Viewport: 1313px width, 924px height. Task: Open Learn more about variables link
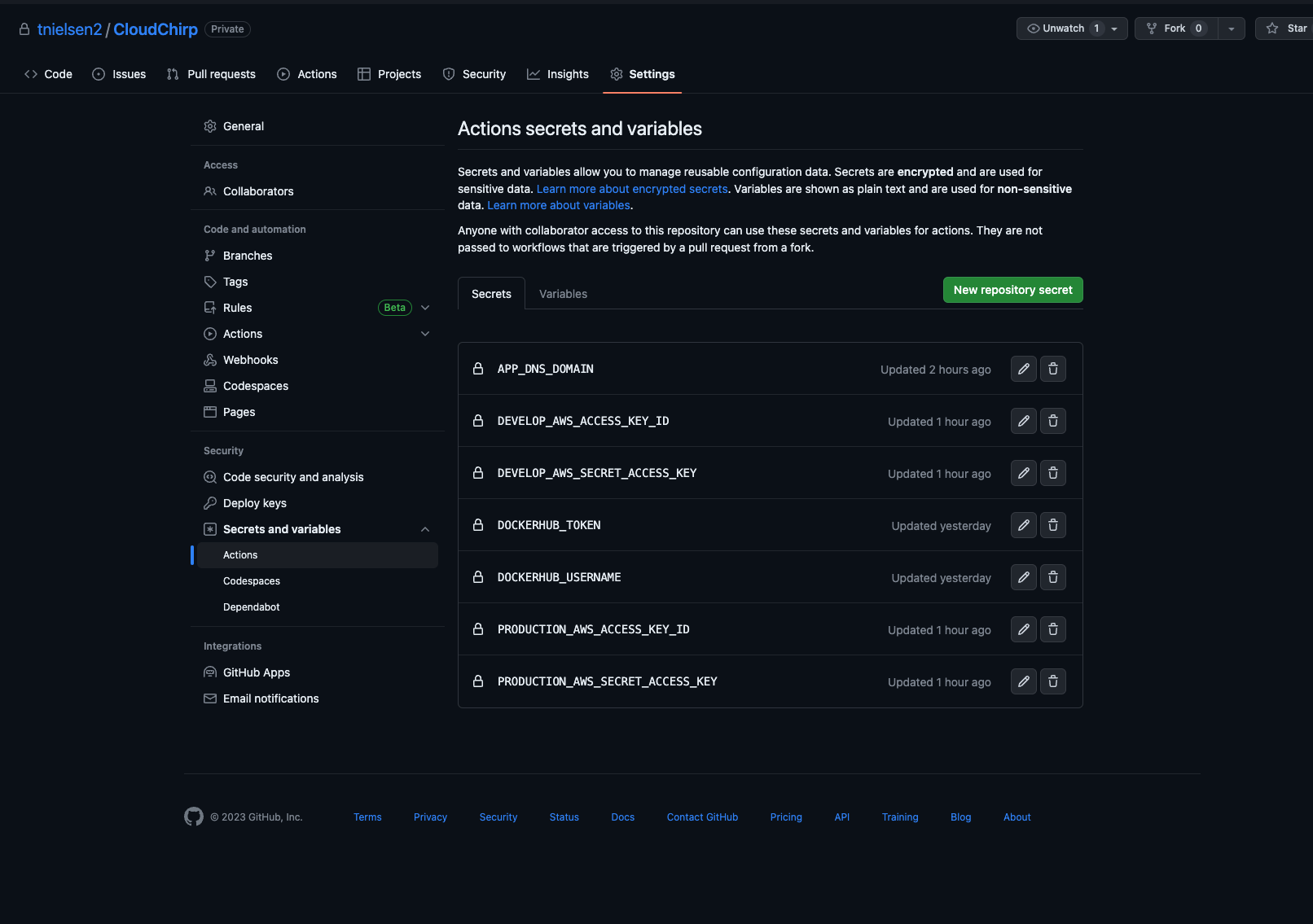pyautogui.click(x=559, y=205)
